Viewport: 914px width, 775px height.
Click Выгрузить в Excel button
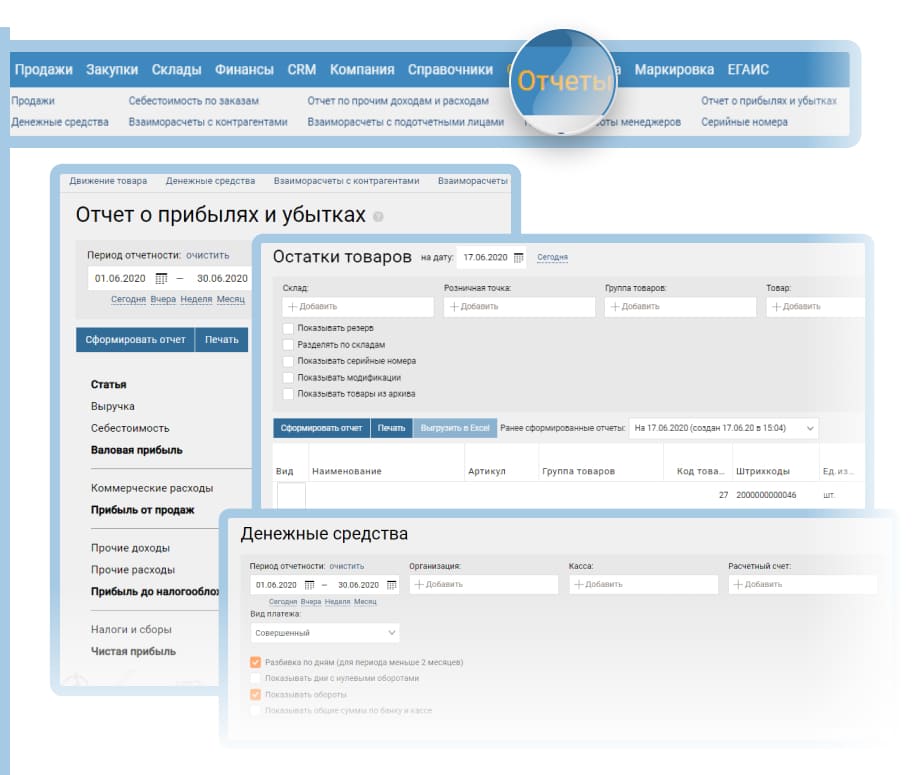(x=455, y=428)
